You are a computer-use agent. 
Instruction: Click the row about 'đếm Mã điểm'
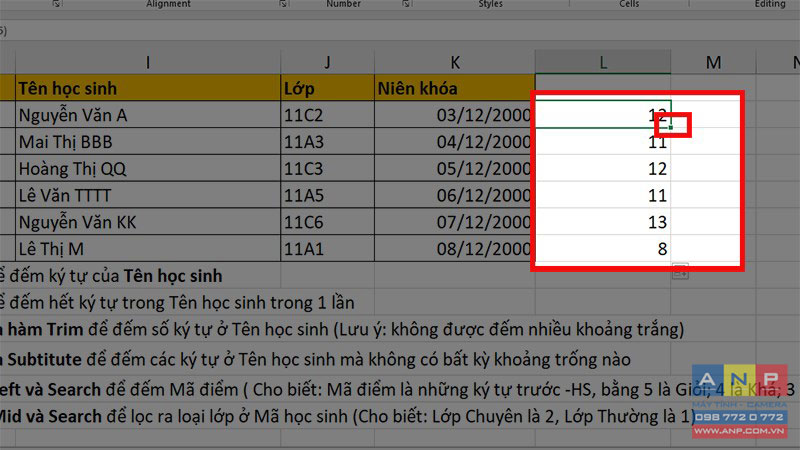[397, 389]
